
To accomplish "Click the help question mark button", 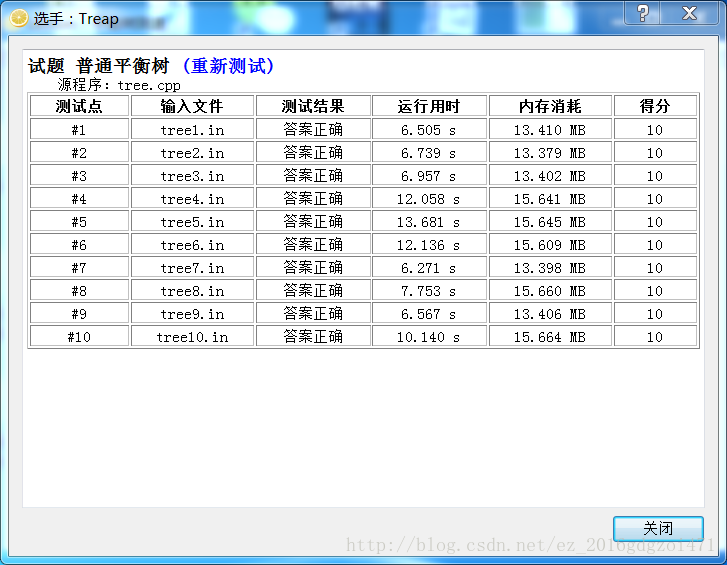I will point(643,13).
